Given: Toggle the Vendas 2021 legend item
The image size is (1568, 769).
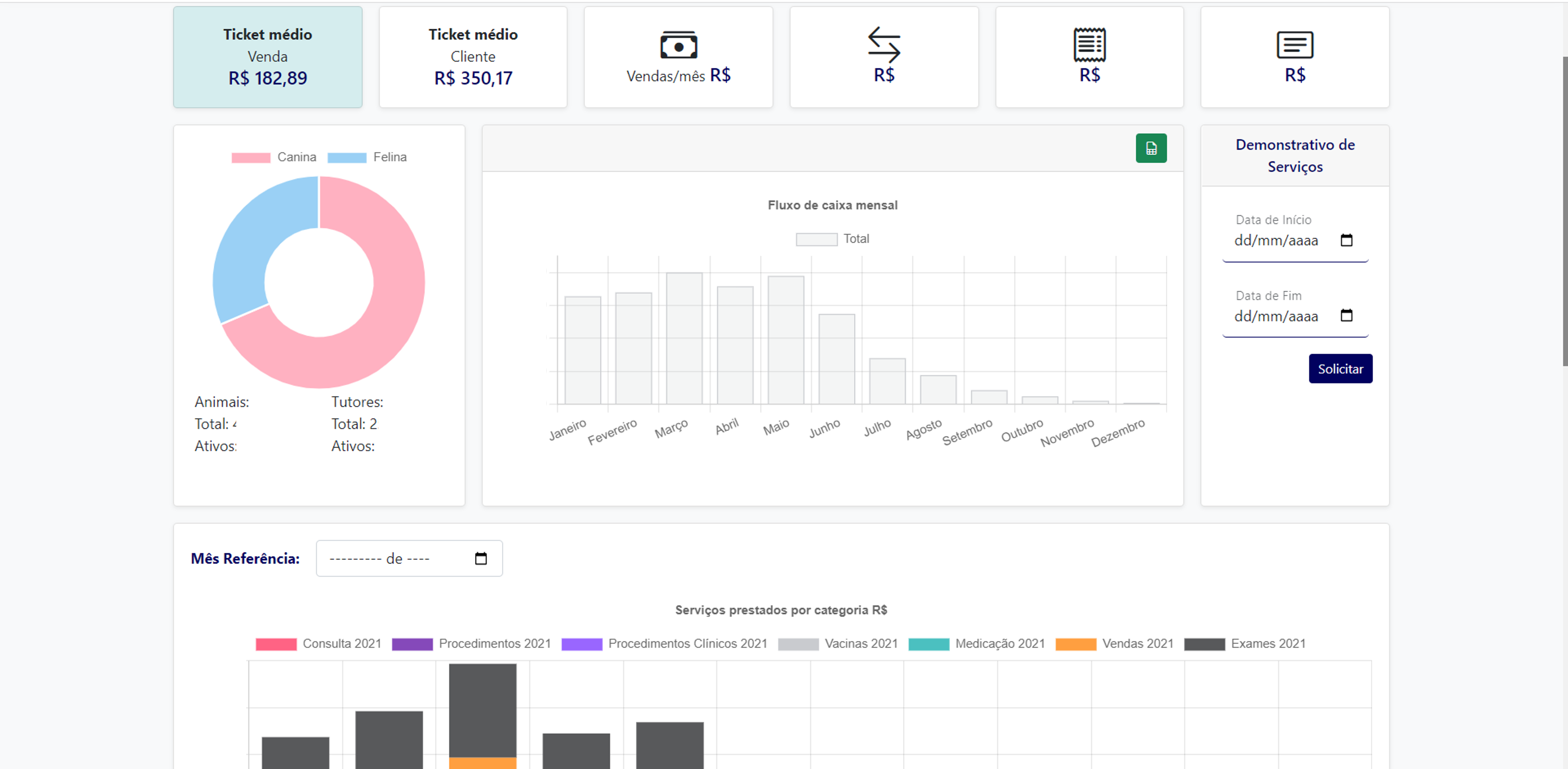Looking at the screenshot, I should point(1114,644).
